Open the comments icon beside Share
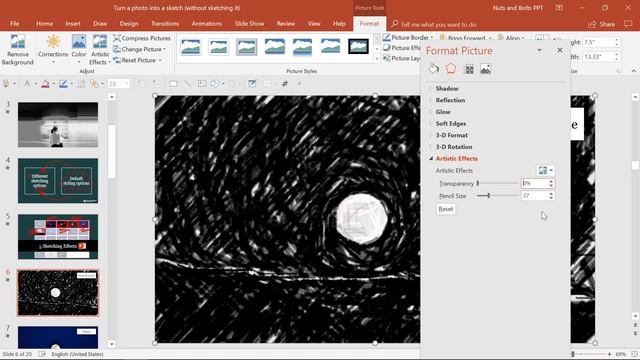 click(628, 24)
